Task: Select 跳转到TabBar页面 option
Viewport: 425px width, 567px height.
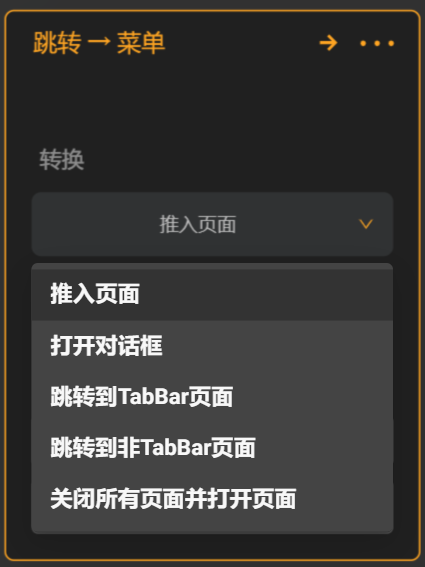Action: tap(141, 397)
